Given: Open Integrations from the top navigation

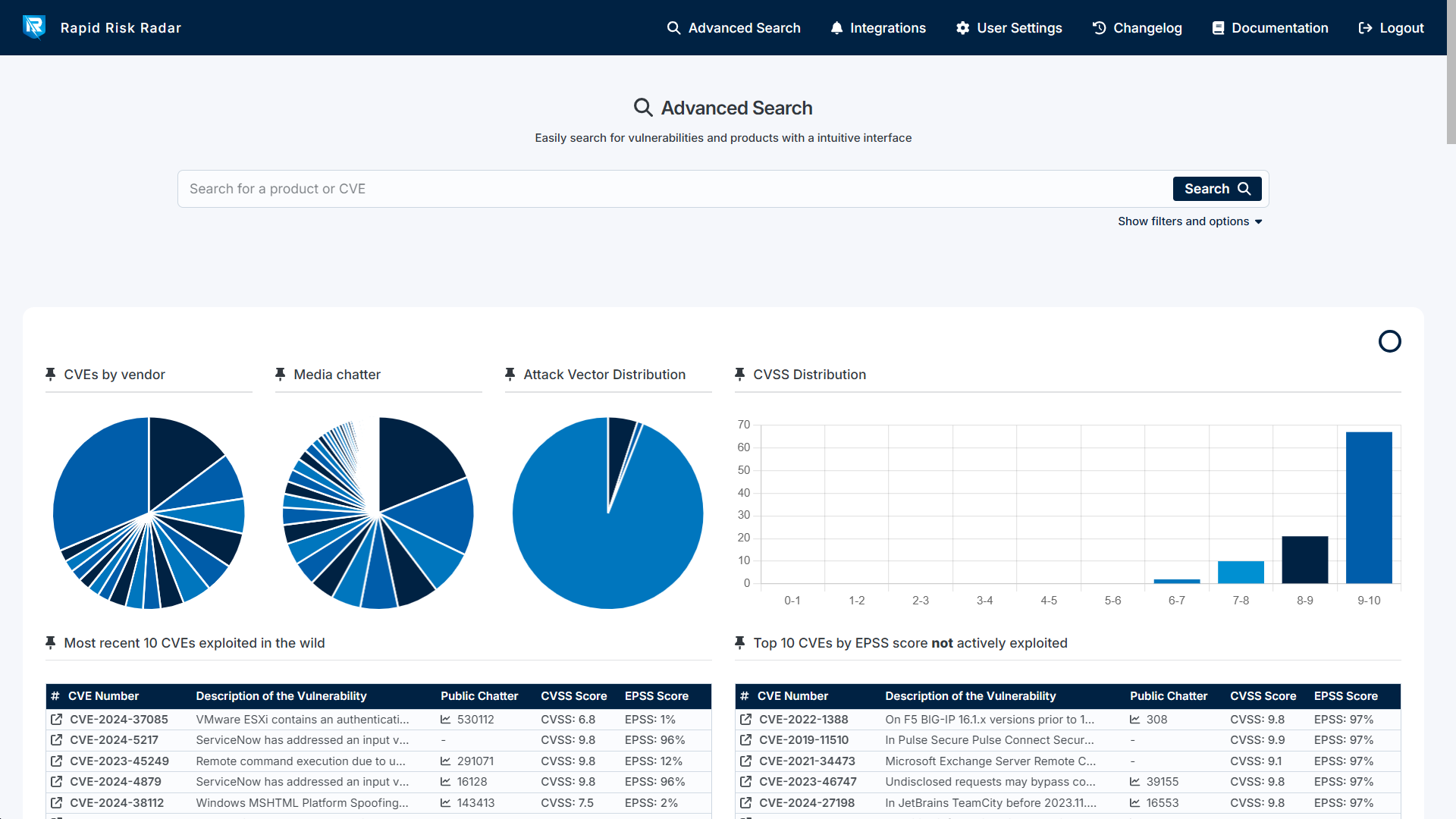Looking at the screenshot, I should (878, 28).
